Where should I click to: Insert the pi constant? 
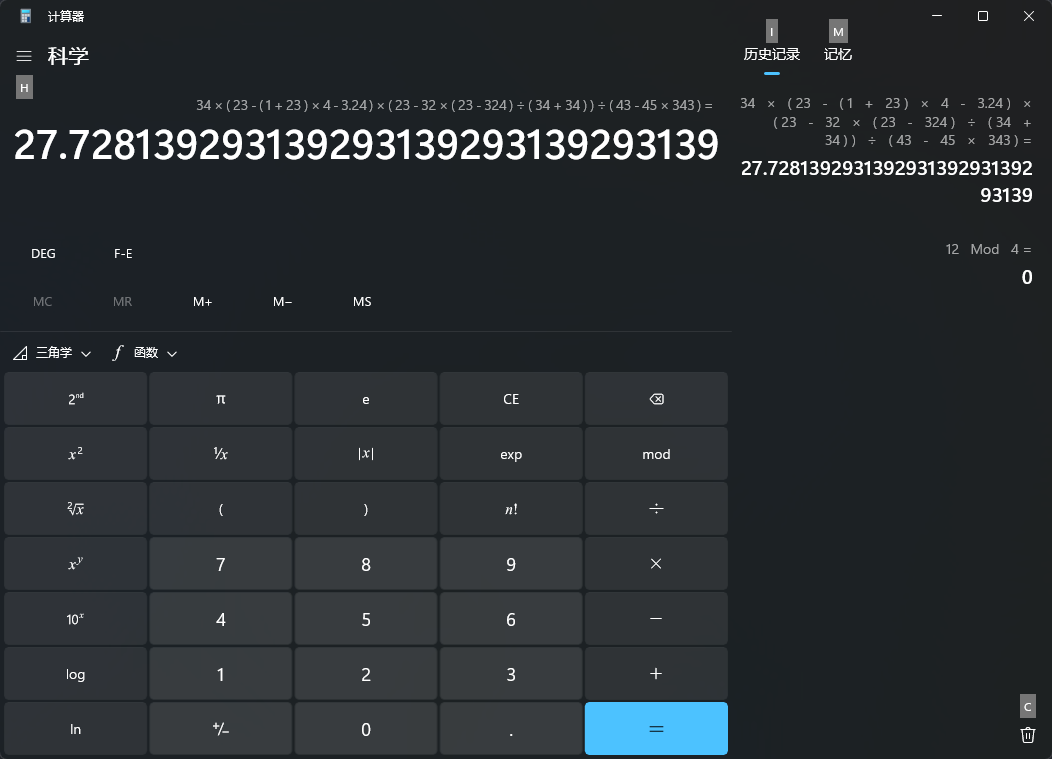pos(221,399)
